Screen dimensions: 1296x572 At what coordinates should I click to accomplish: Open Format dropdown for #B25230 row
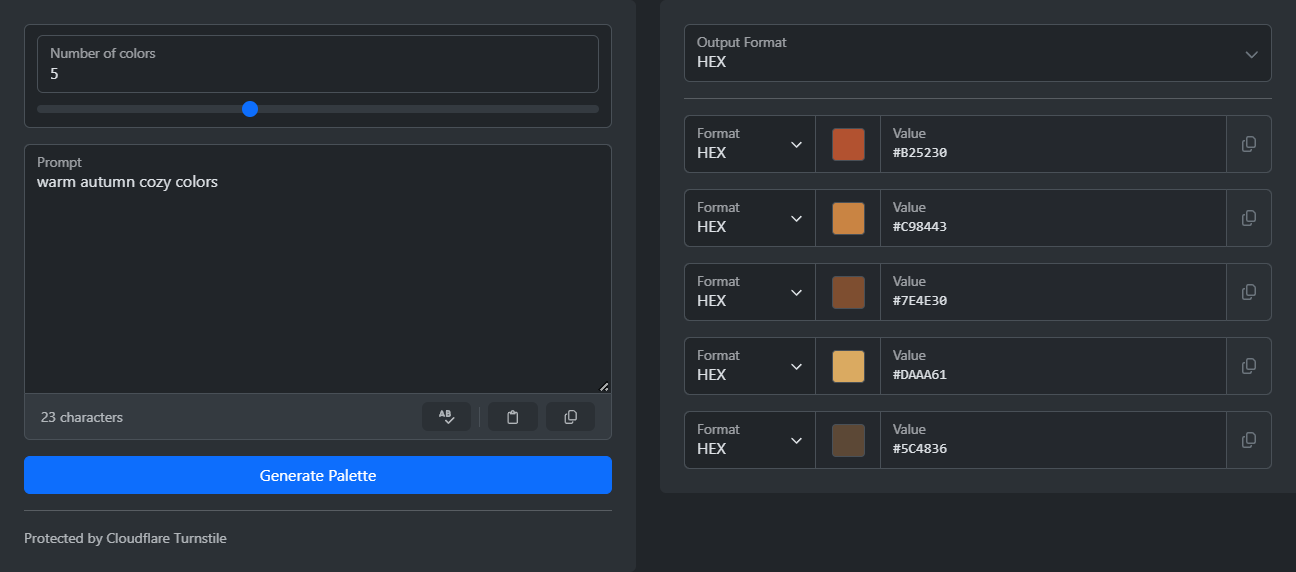(750, 144)
